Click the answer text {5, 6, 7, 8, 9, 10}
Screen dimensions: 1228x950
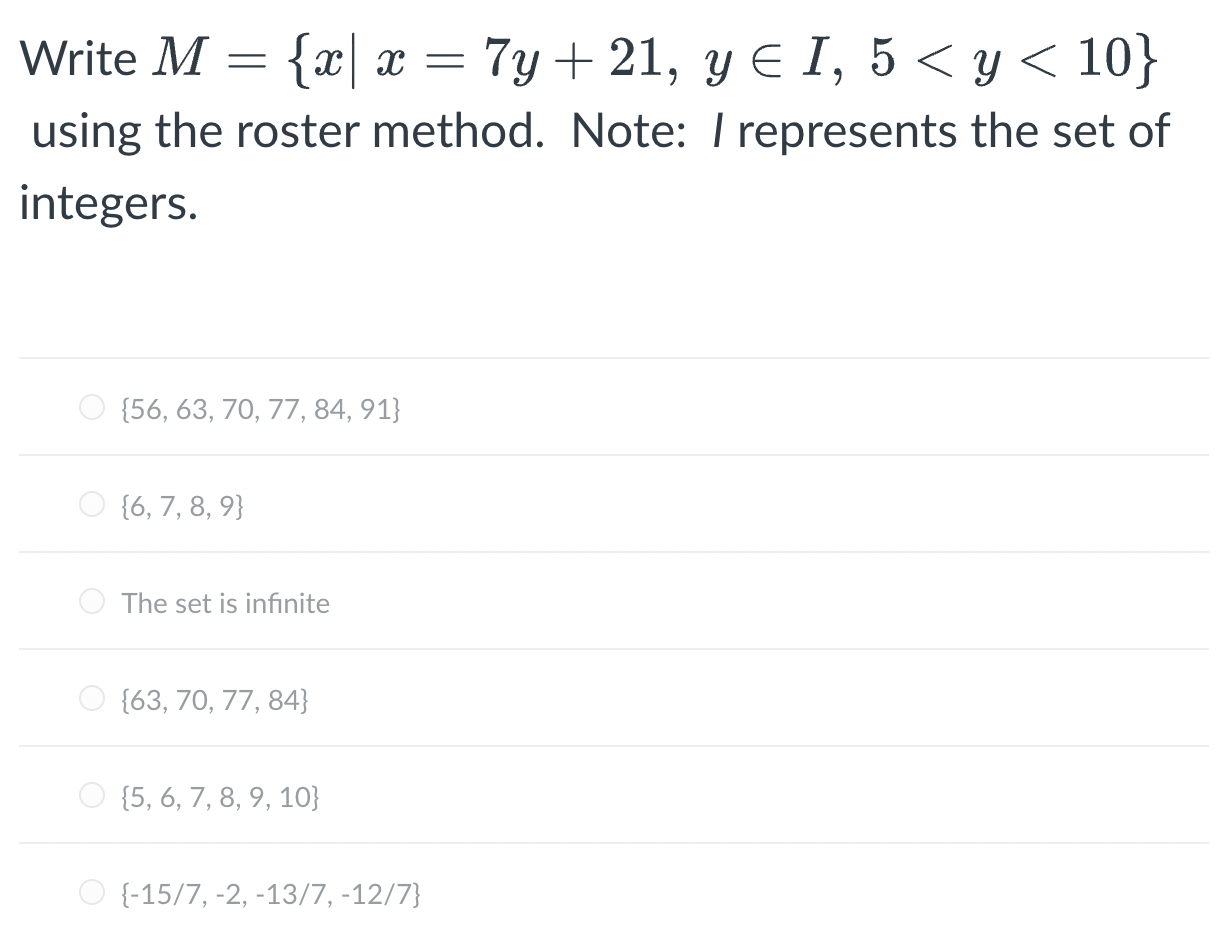coord(221,796)
